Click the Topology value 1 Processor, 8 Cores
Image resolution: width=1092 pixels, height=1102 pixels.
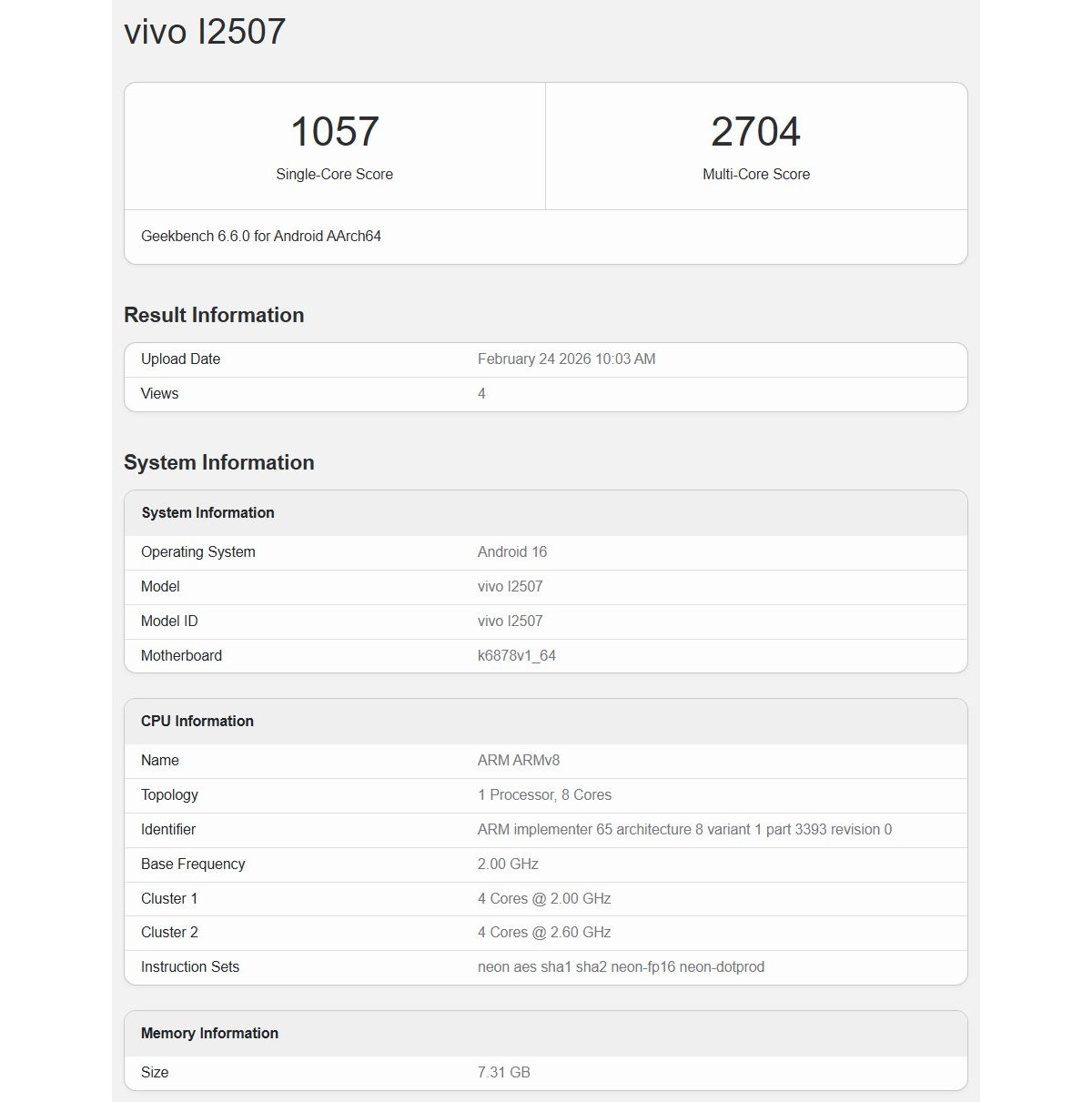click(x=543, y=794)
